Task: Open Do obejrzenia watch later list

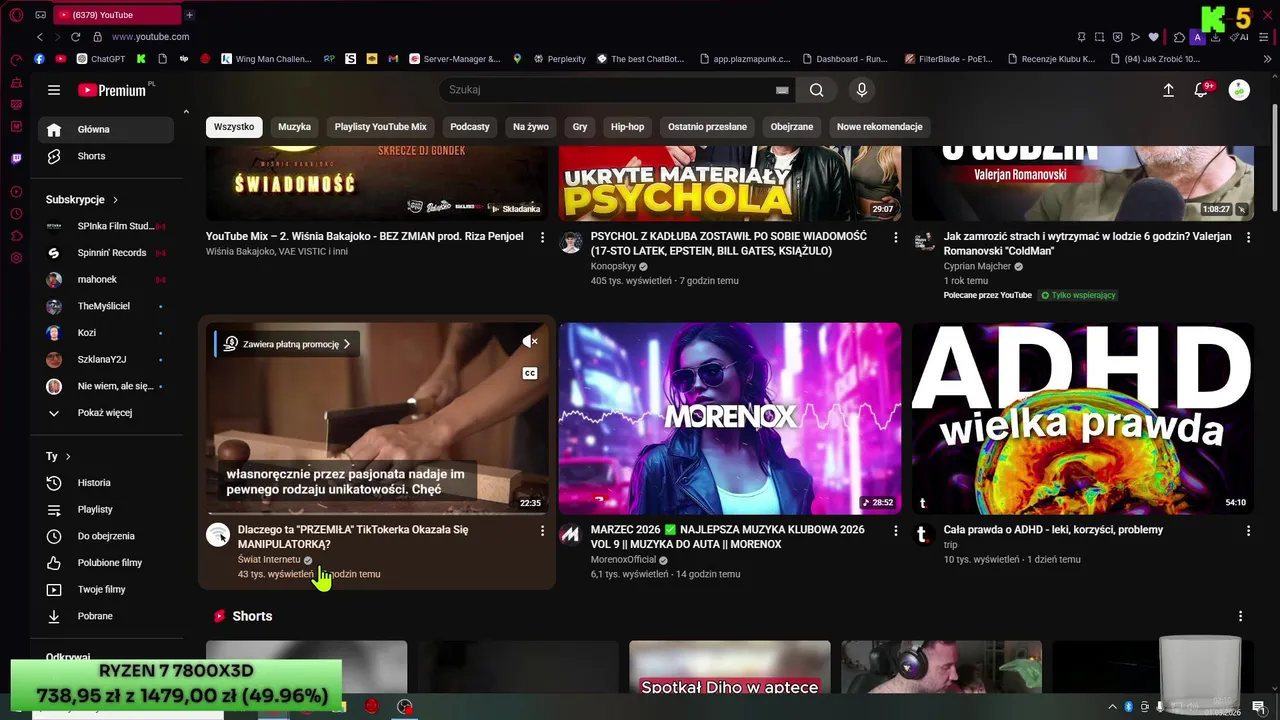Action: coord(105,536)
